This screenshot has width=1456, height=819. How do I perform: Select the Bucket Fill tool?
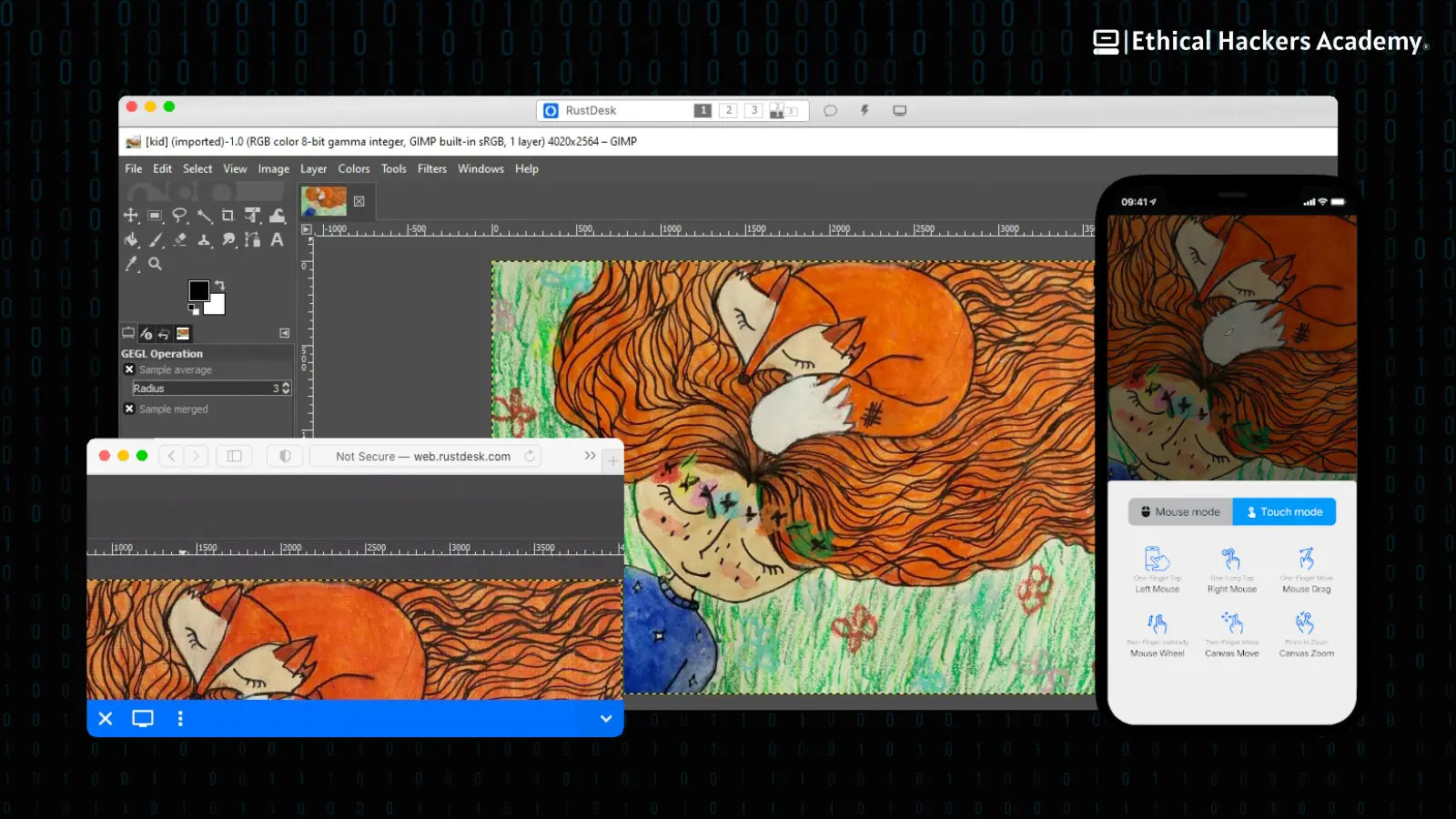[131, 239]
